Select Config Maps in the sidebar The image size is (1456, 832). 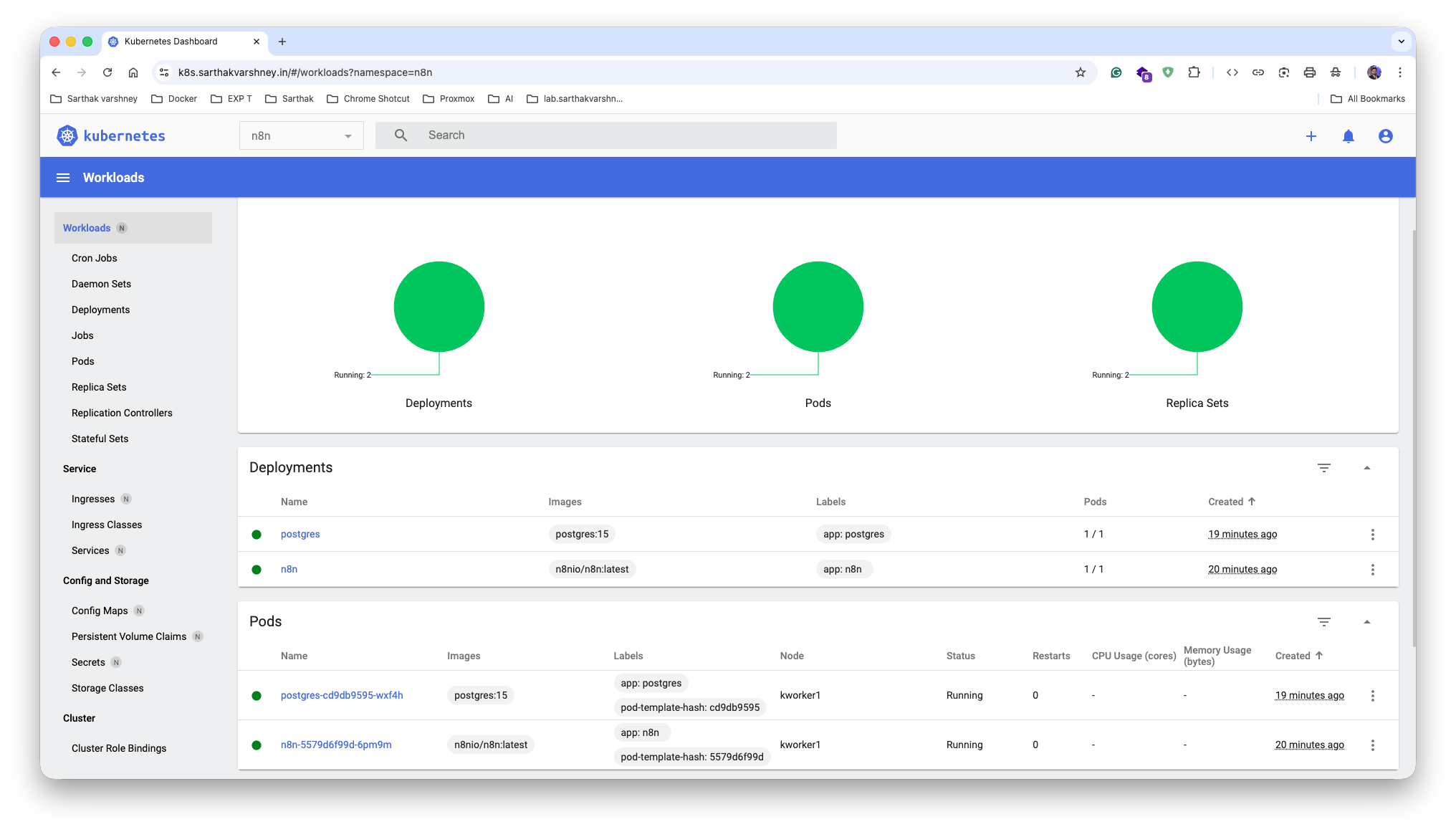pyautogui.click(x=100, y=611)
